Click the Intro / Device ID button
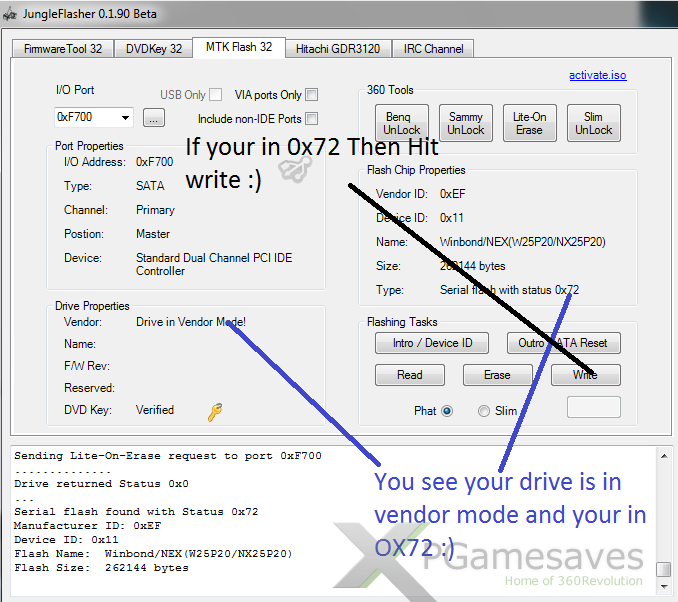Screen dimensions: 678x602 431,343
